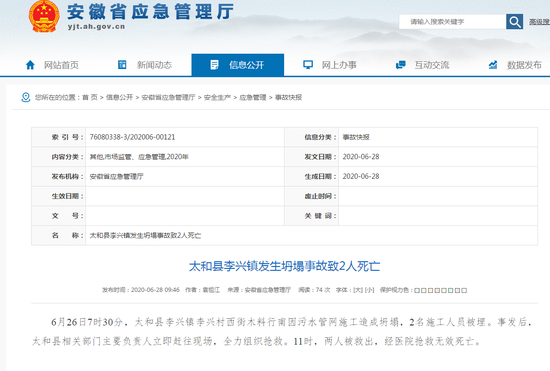Click the home icon beside 网站首页
The height and width of the screenshot is (371, 550).
31,65
